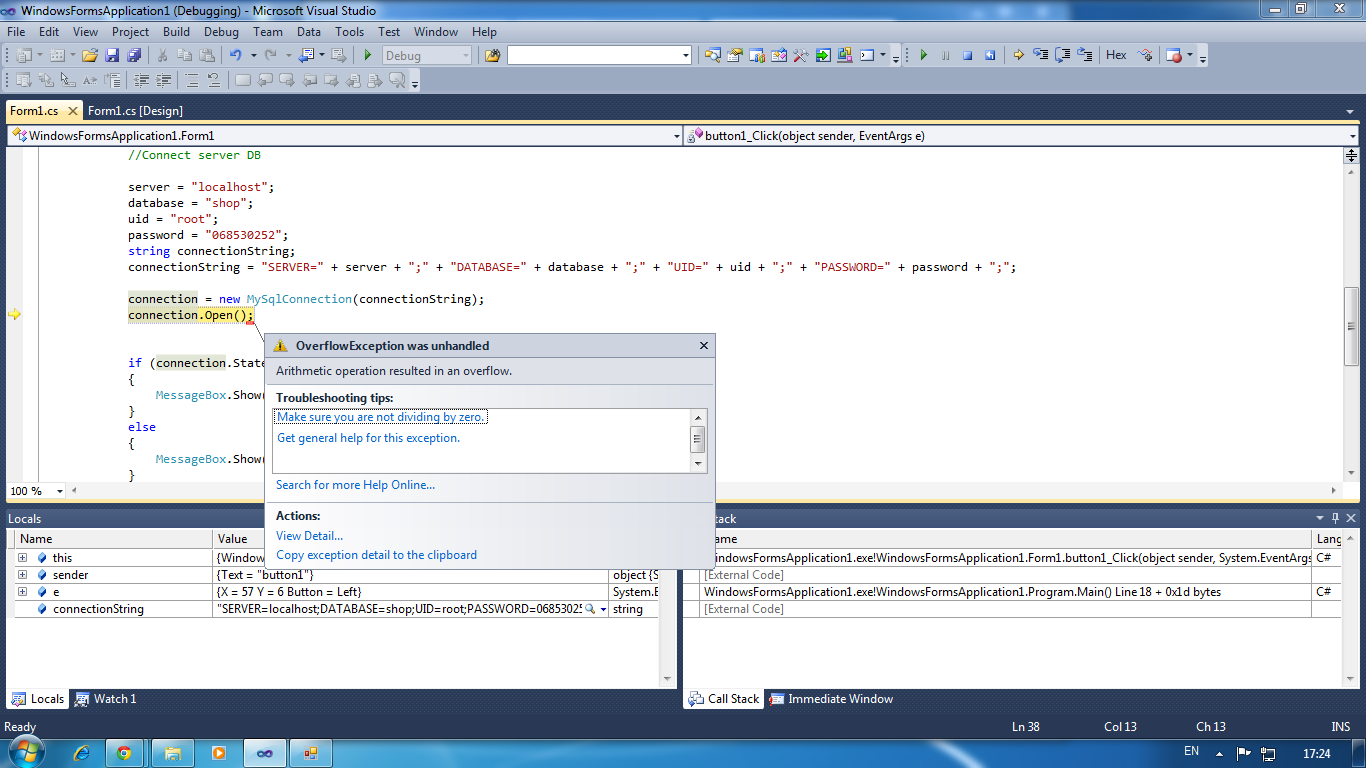Click the code editor horizontal scrollbar right arrow
The image size is (1366, 768).
click(x=1333, y=491)
